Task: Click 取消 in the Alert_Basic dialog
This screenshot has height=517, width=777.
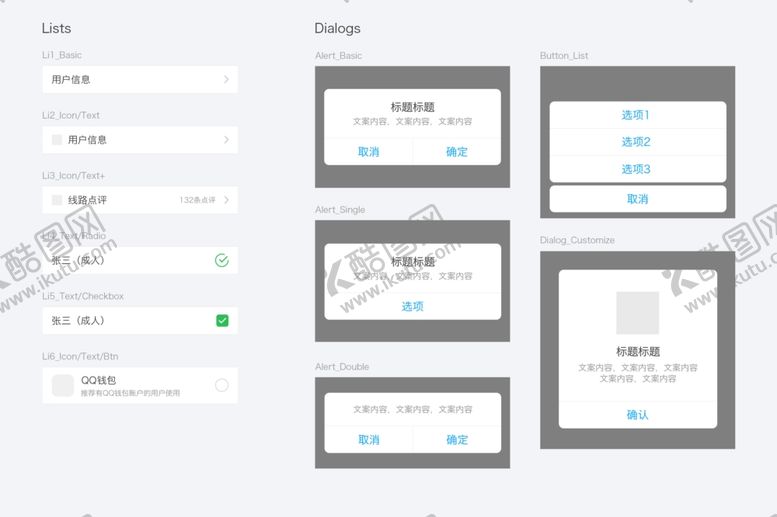Action: pyautogui.click(x=368, y=152)
